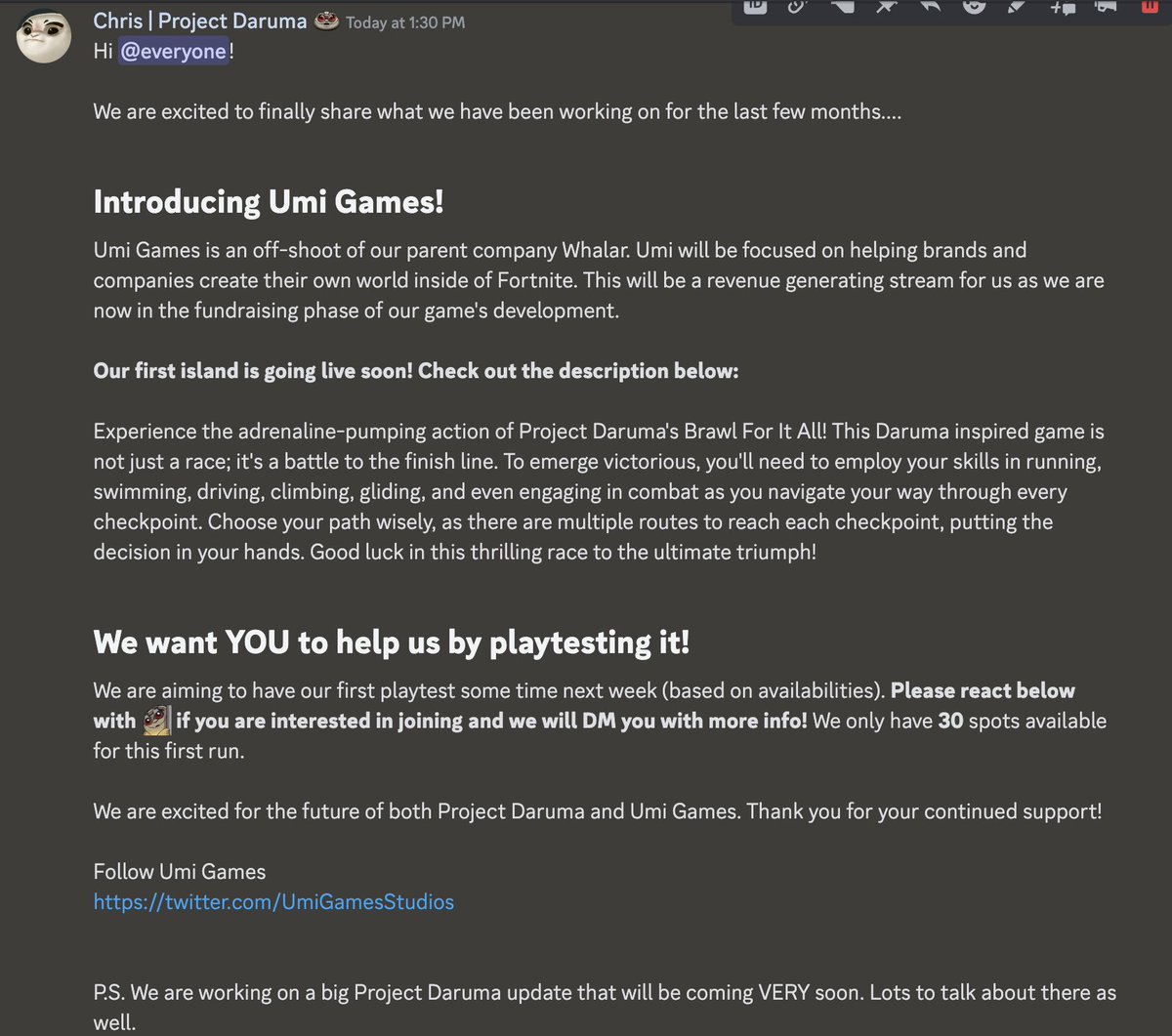This screenshot has width=1172, height=1036.
Task: Create a thread with the plus-bubble icon
Action: click(1063, 7)
